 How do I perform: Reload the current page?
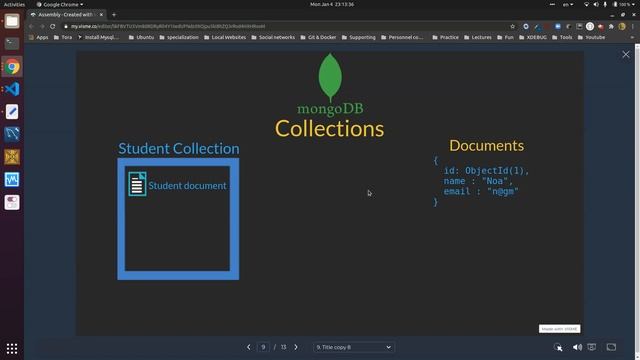(x=53, y=26)
